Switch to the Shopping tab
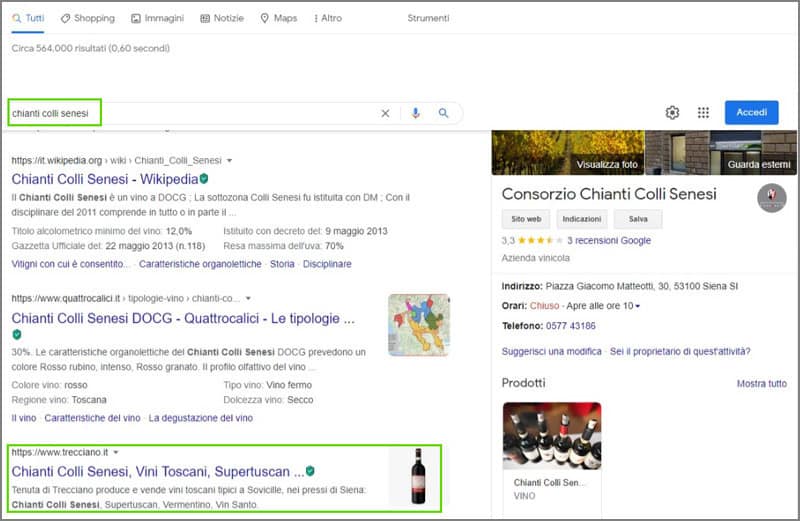 (x=88, y=18)
